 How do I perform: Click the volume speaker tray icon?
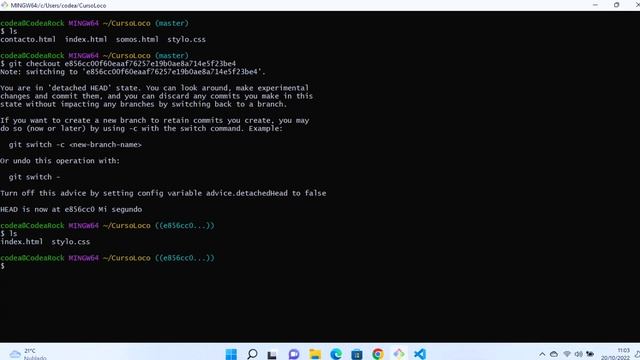578,354
